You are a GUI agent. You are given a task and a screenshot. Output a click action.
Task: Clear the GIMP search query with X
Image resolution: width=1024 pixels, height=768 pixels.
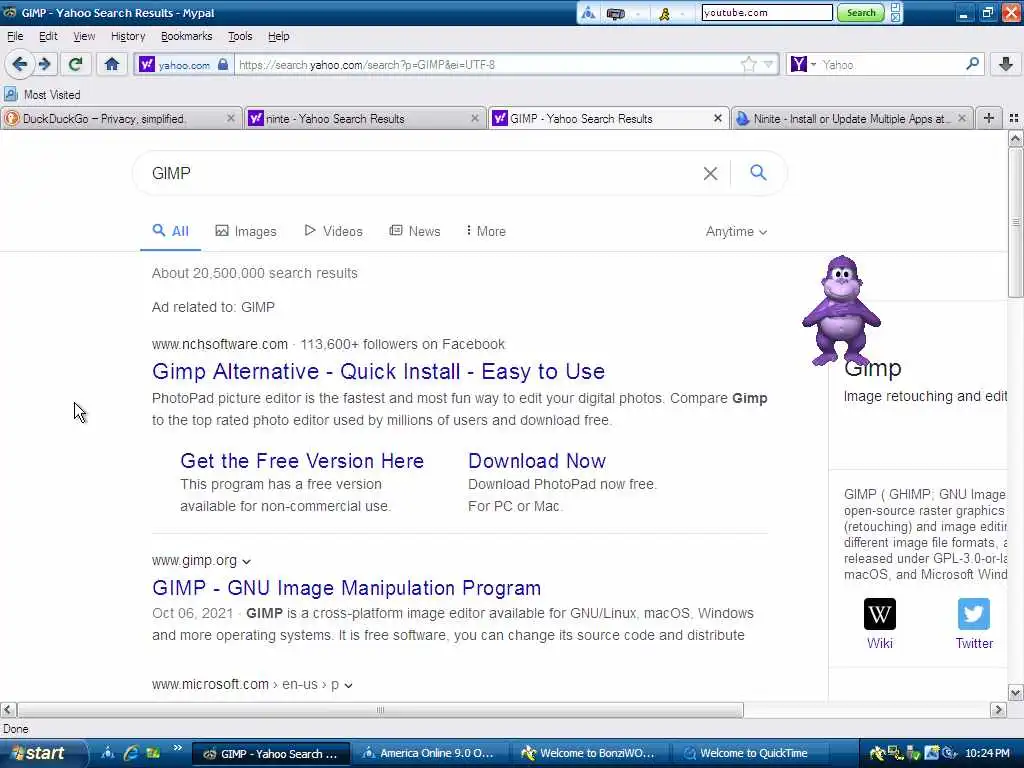pos(710,173)
